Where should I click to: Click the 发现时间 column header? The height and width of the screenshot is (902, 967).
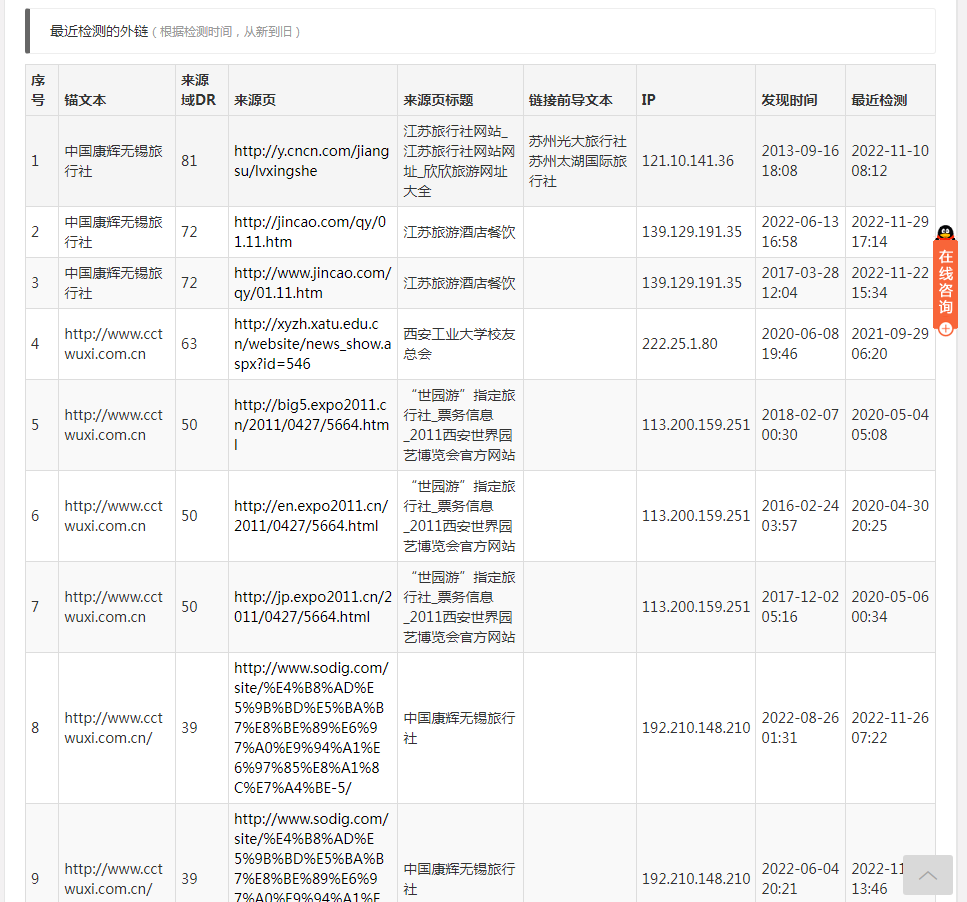[x=789, y=100]
